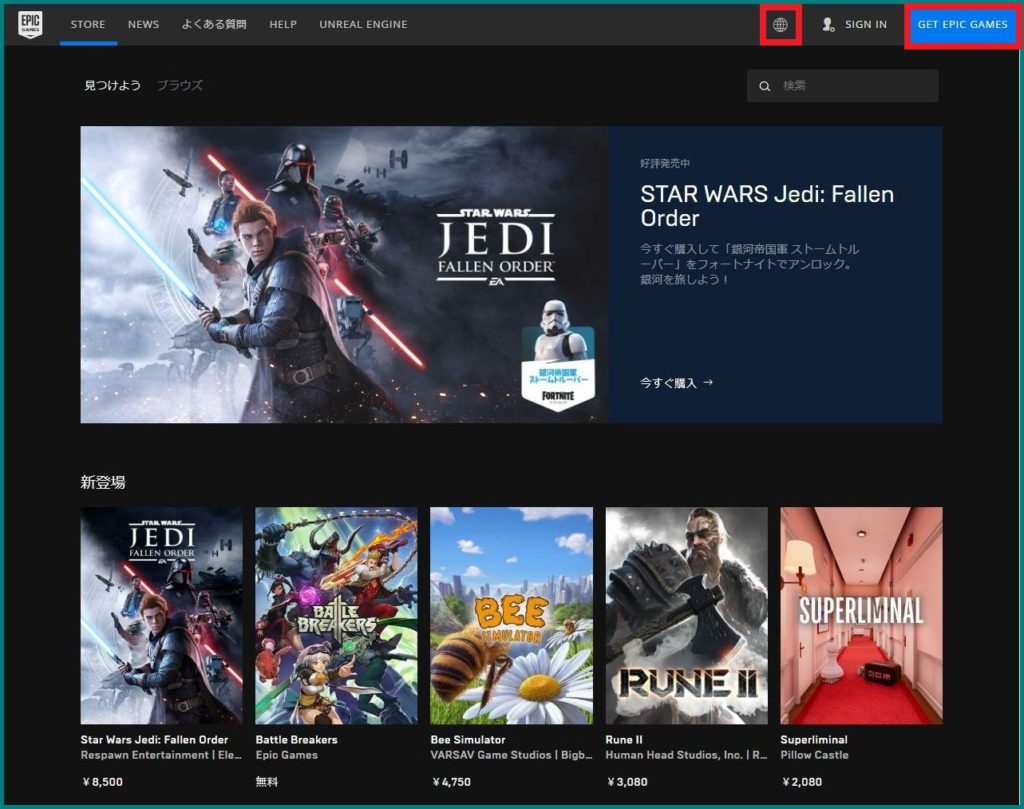Click 'Rune II' title text

pyautogui.click(x=624, y=740)
